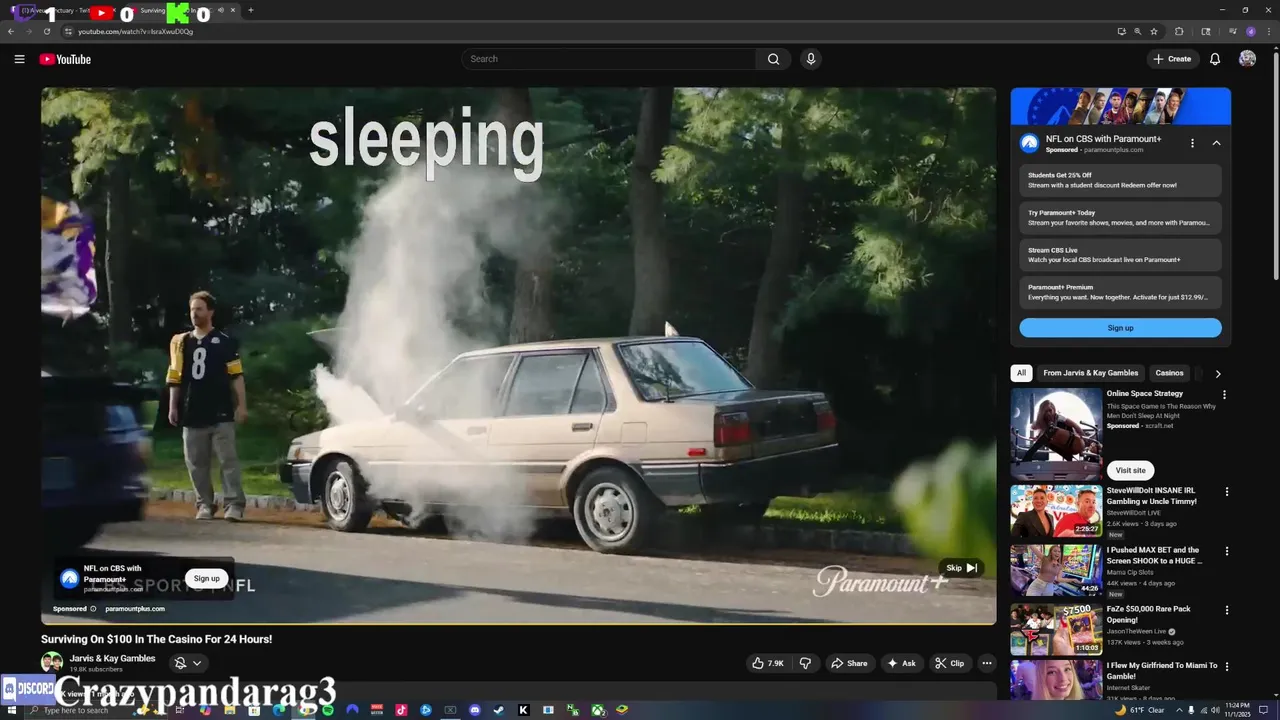Create a Clip of the video
1280x720 pixels.
coord(950,663)
